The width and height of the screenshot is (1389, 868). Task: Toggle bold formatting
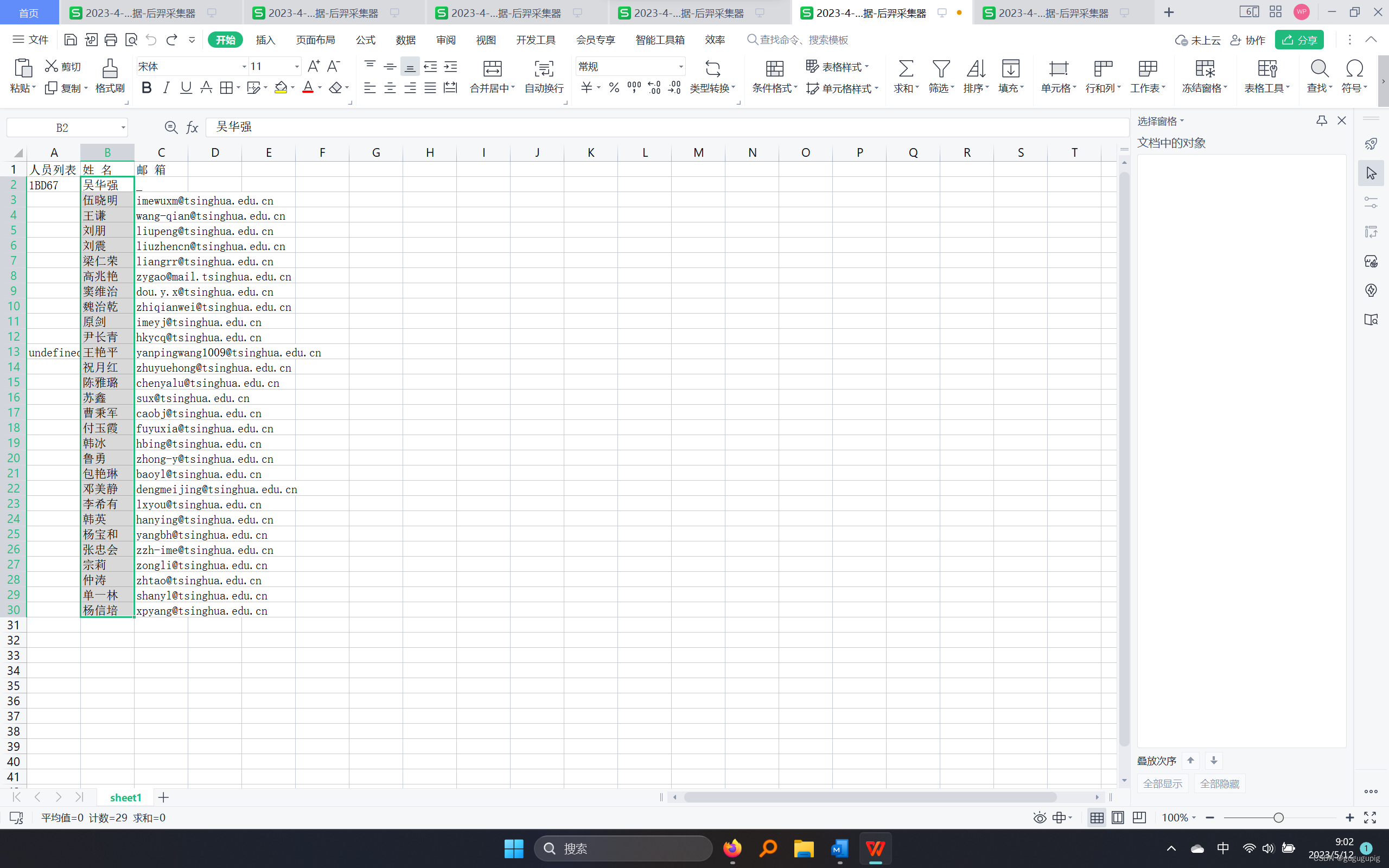(146, 88)
